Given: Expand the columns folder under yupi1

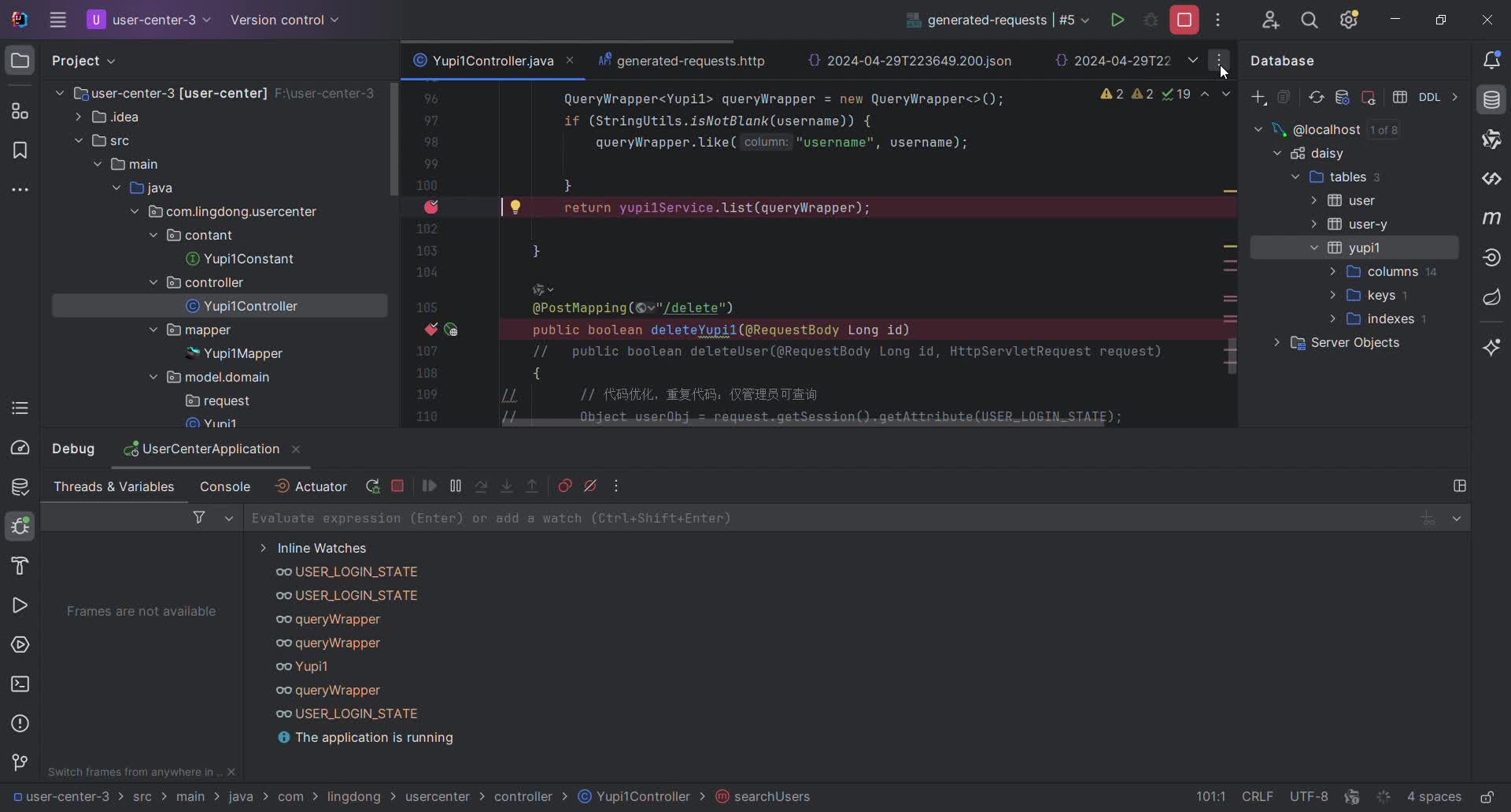Looking at the screenshot, I should click(x=1332, y=271).
